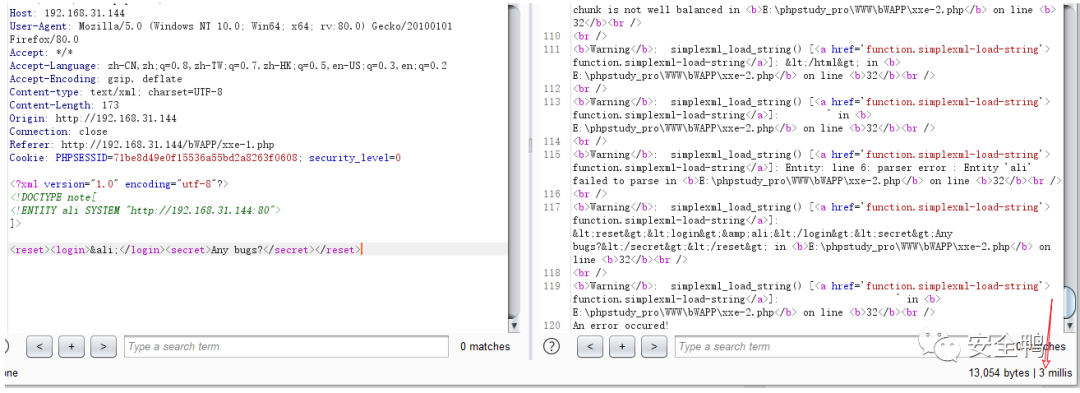The image size is (1080, 393).
Task: Select the 'Accept: */*' header line
Action: pyautogui.click(x=41, y=53)
